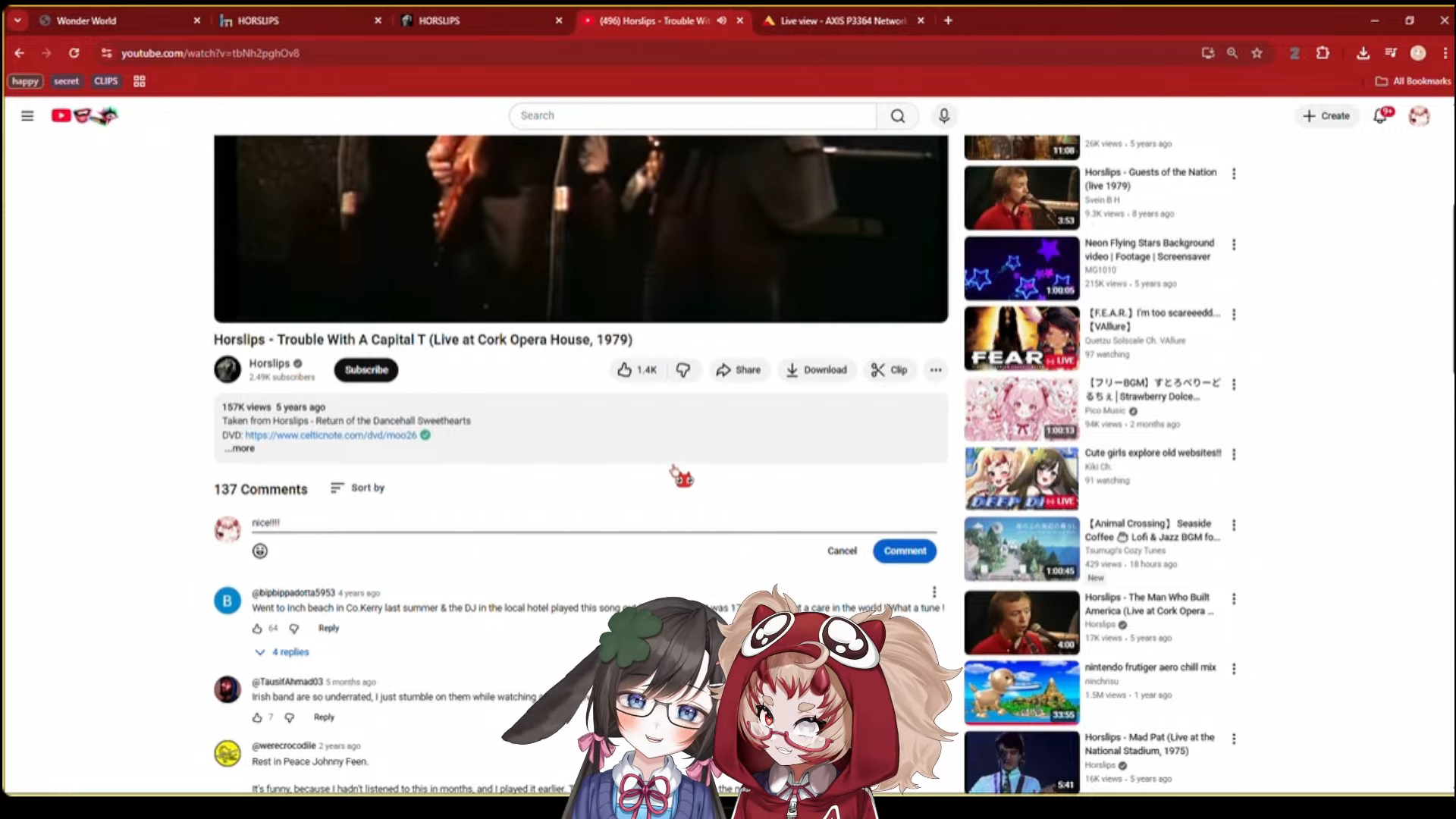
Task: Click the voice search microphone icon
Action: tap(943, 116)
